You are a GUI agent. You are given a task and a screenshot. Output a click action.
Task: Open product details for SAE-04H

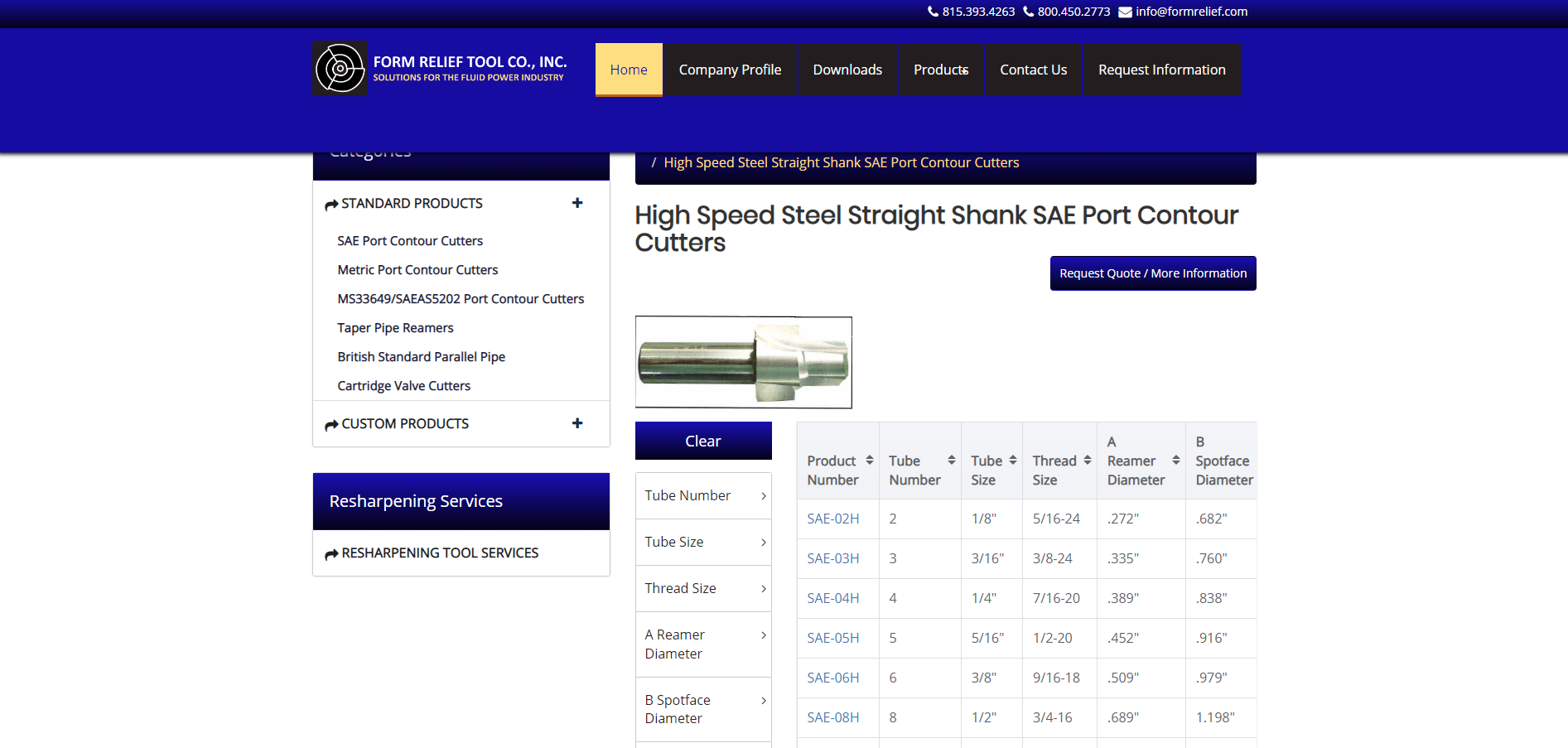(833, 598)
